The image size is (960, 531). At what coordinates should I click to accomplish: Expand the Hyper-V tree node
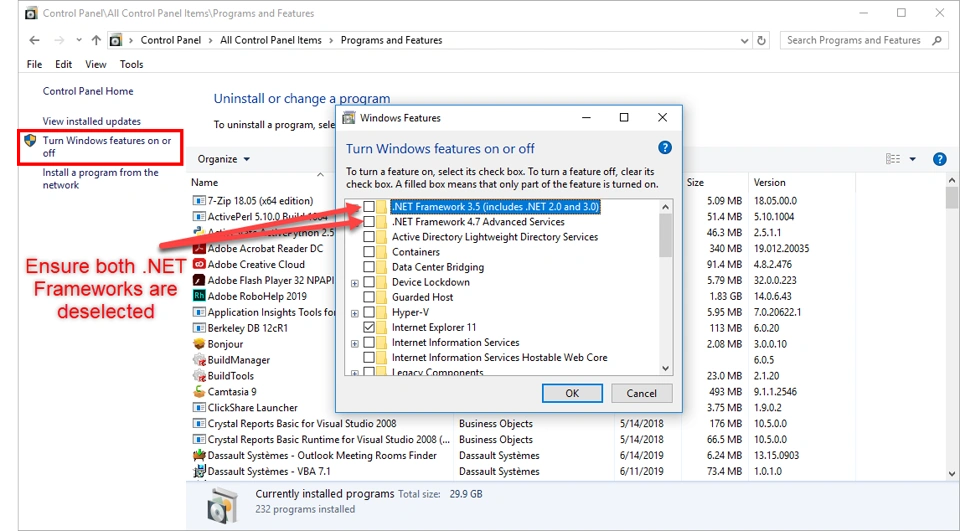pyautogui.click(x=354, y=313)
